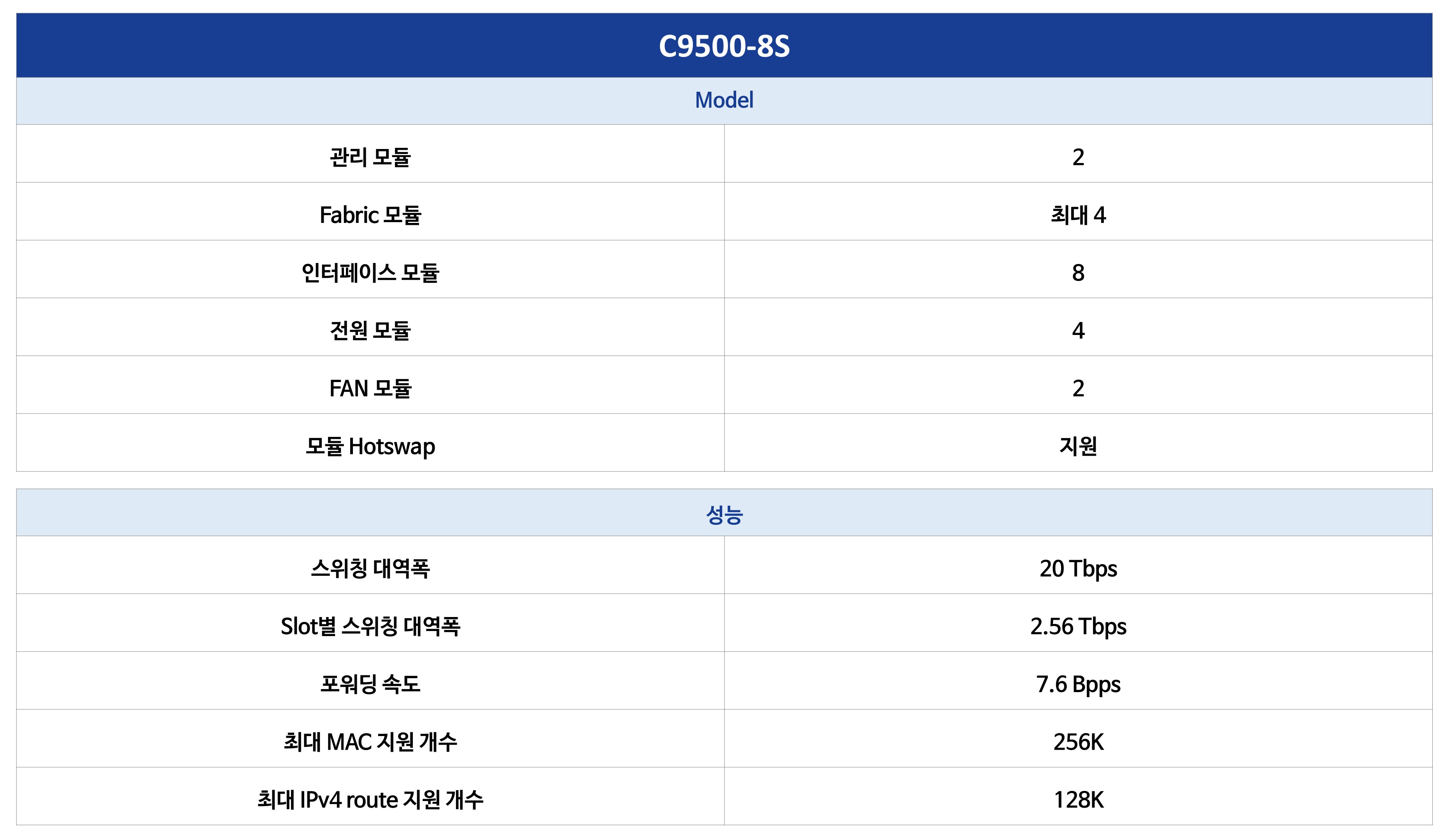Viewport: 1456px width, 838px height.
Task: Select the FAN 모듈 row label
Action: (x=370, y=389)
